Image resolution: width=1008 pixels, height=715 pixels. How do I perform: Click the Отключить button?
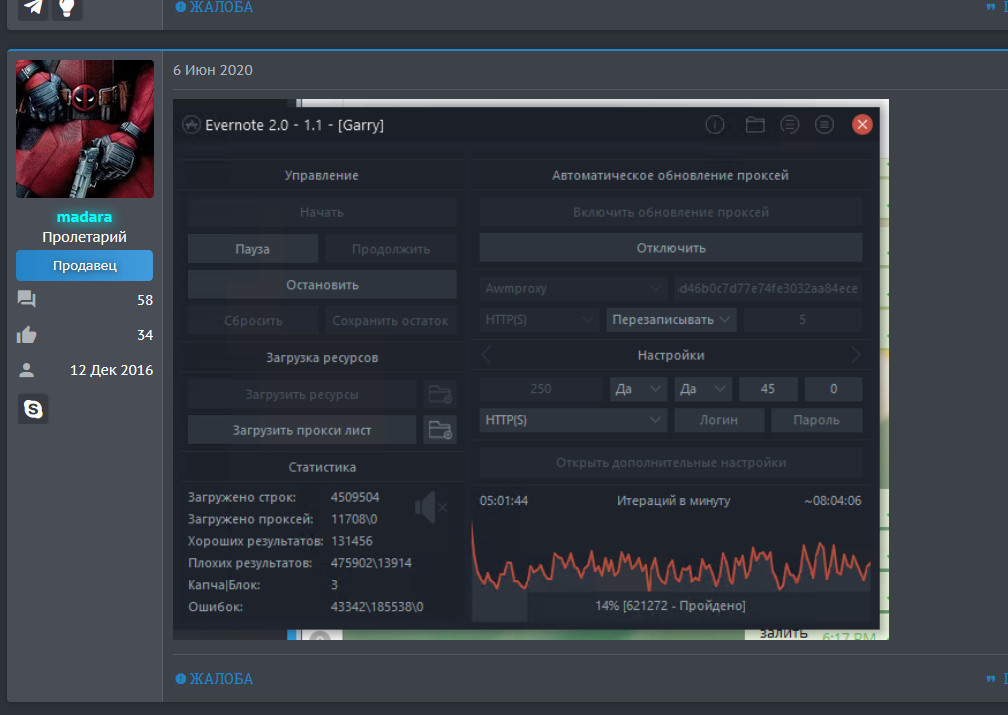click(671, 248)
